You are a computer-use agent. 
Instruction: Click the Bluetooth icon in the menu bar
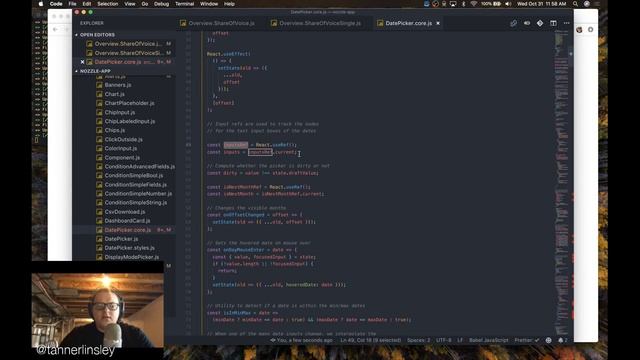coord(463,4)
